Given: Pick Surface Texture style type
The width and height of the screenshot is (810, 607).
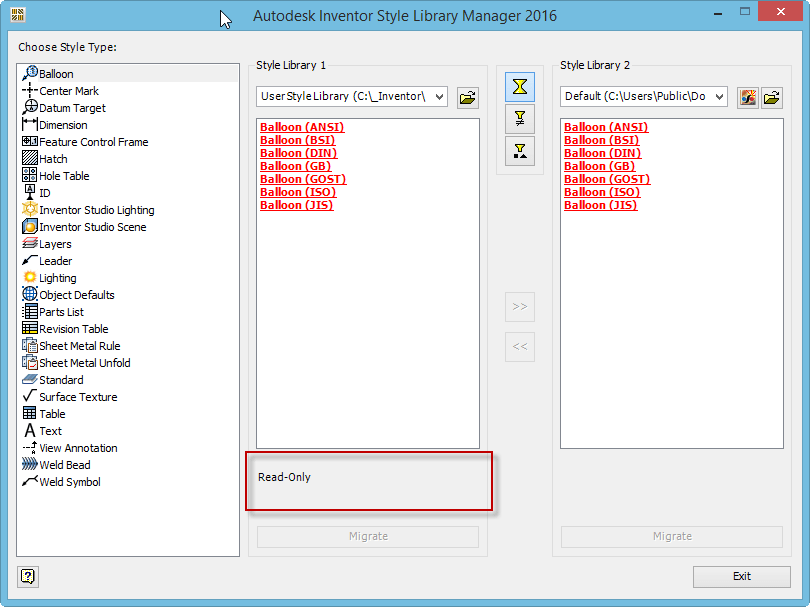Looking at the screenshot, I should (x=70, y=398).
